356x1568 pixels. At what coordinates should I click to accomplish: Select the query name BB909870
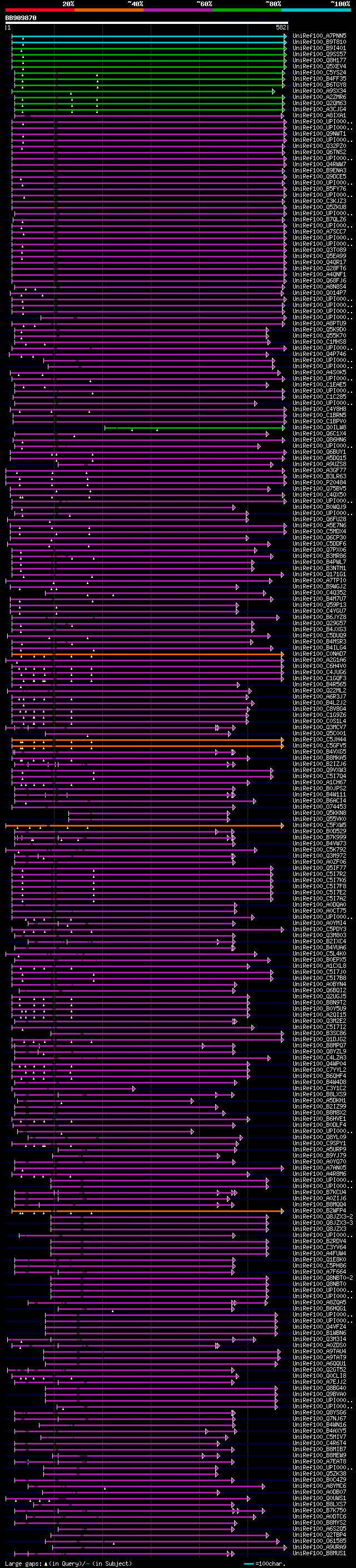point(21,18)
